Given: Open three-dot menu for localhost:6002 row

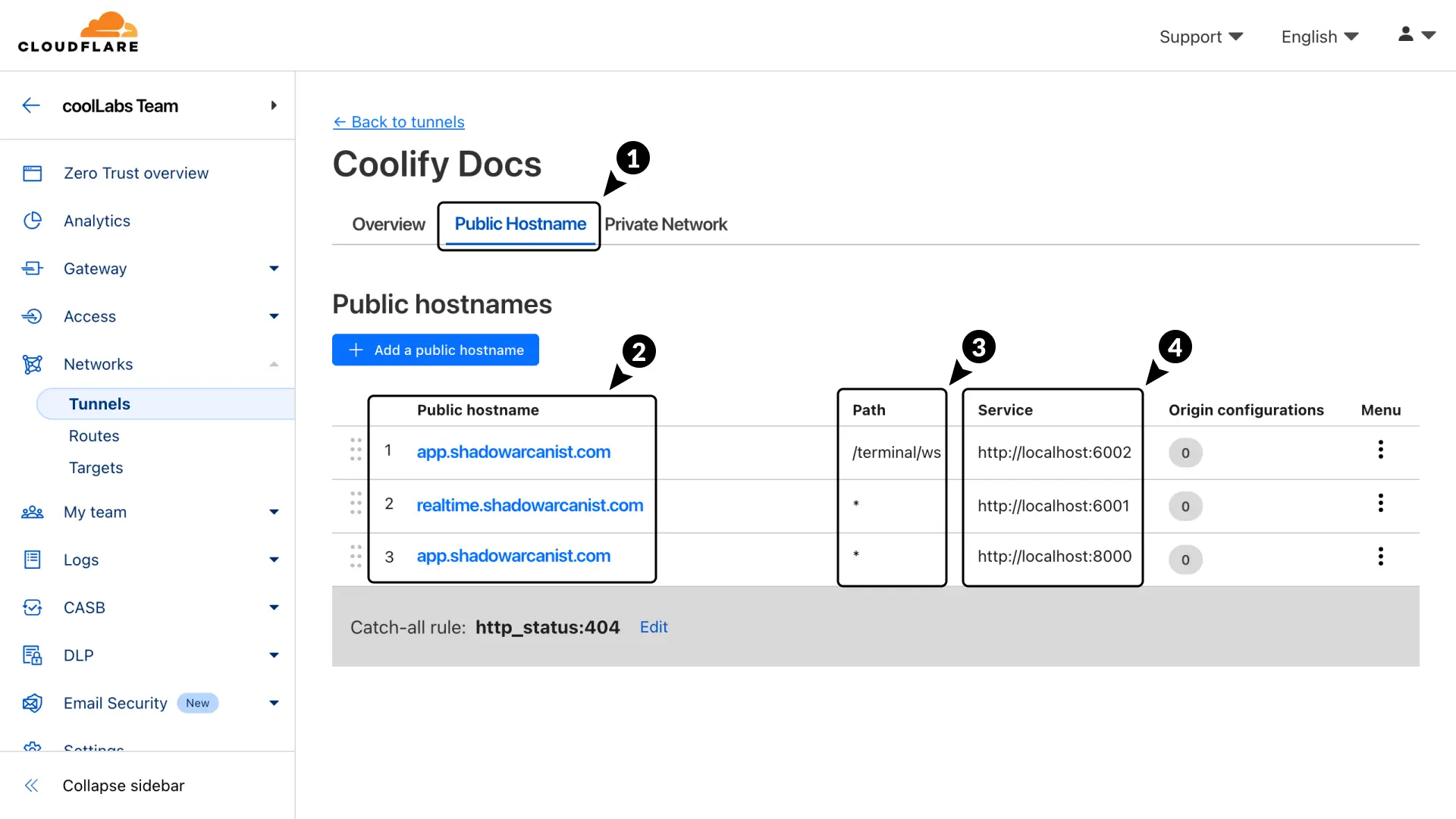Looking at the screenshot, I should [1380, 450].
